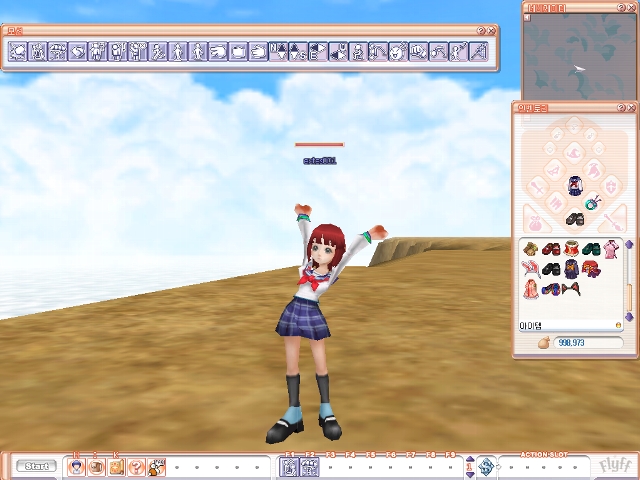Click the equipped teal ring slot
The height and width of the screenshot is (480, 640).
593,202
